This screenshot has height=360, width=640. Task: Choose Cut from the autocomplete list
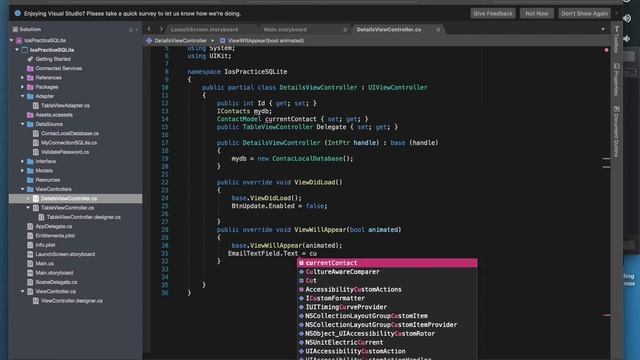[x=387, y=280]
